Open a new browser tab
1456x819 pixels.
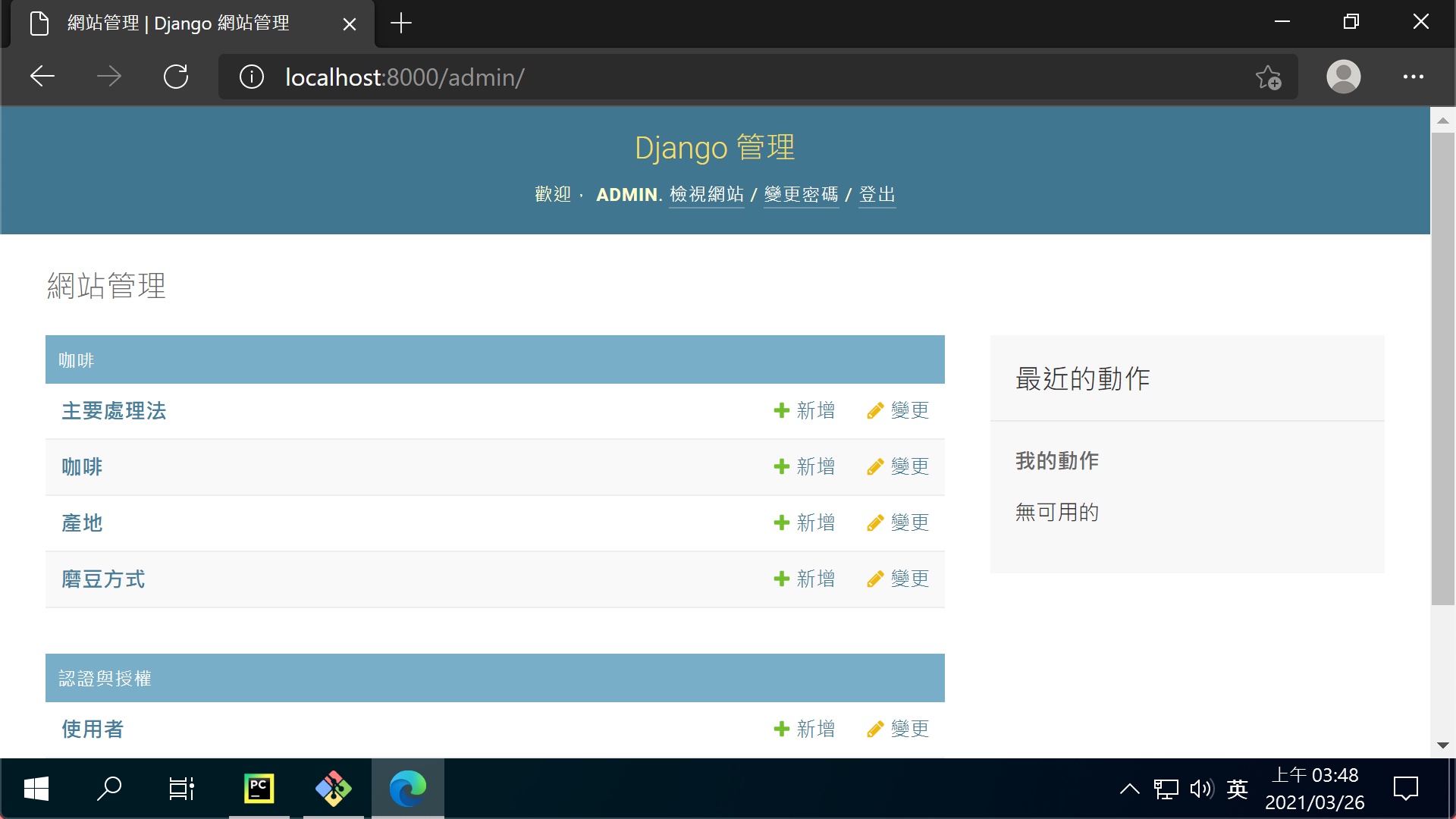[x=400, y=24]
